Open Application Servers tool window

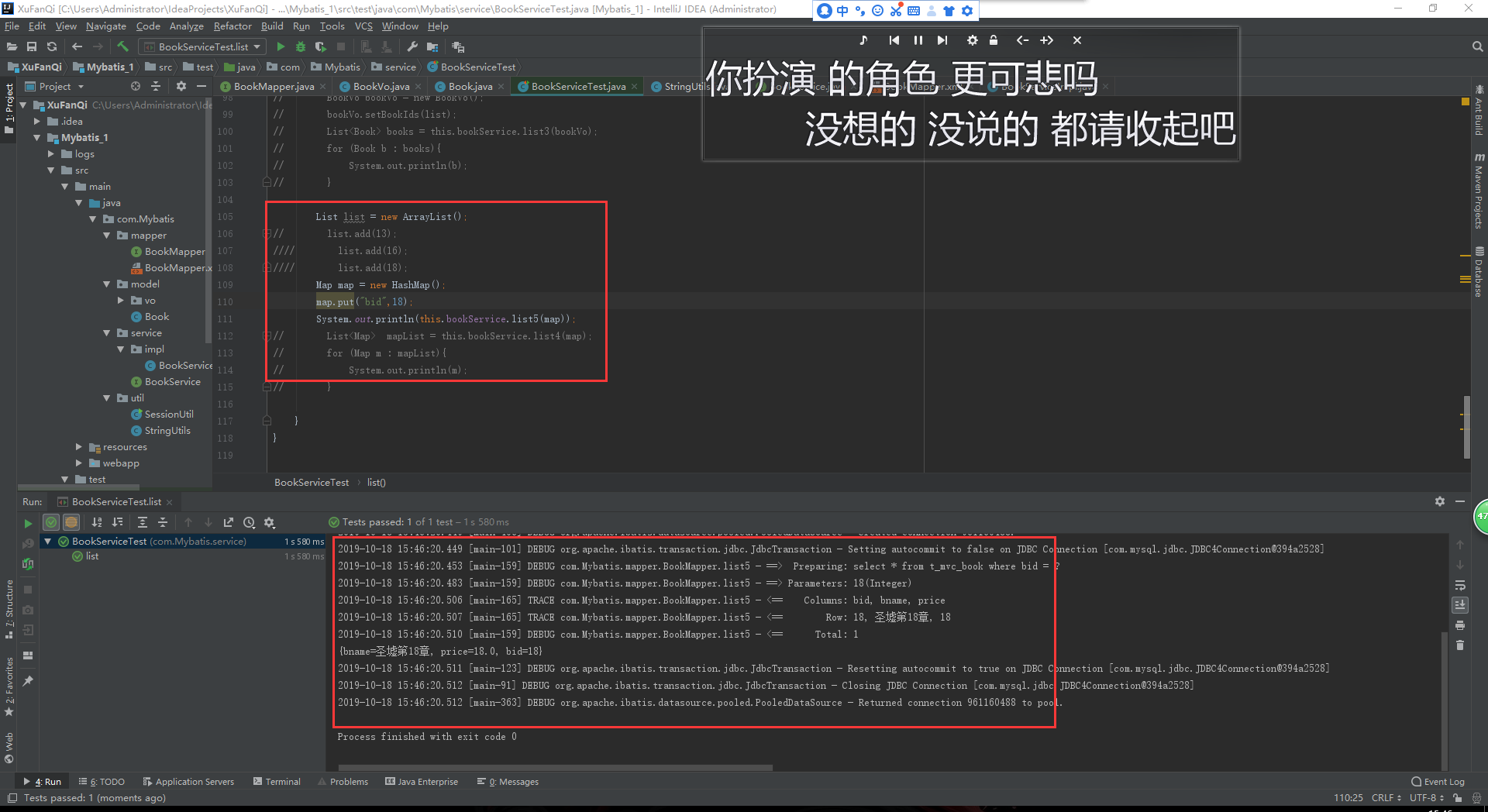(188, 782)
